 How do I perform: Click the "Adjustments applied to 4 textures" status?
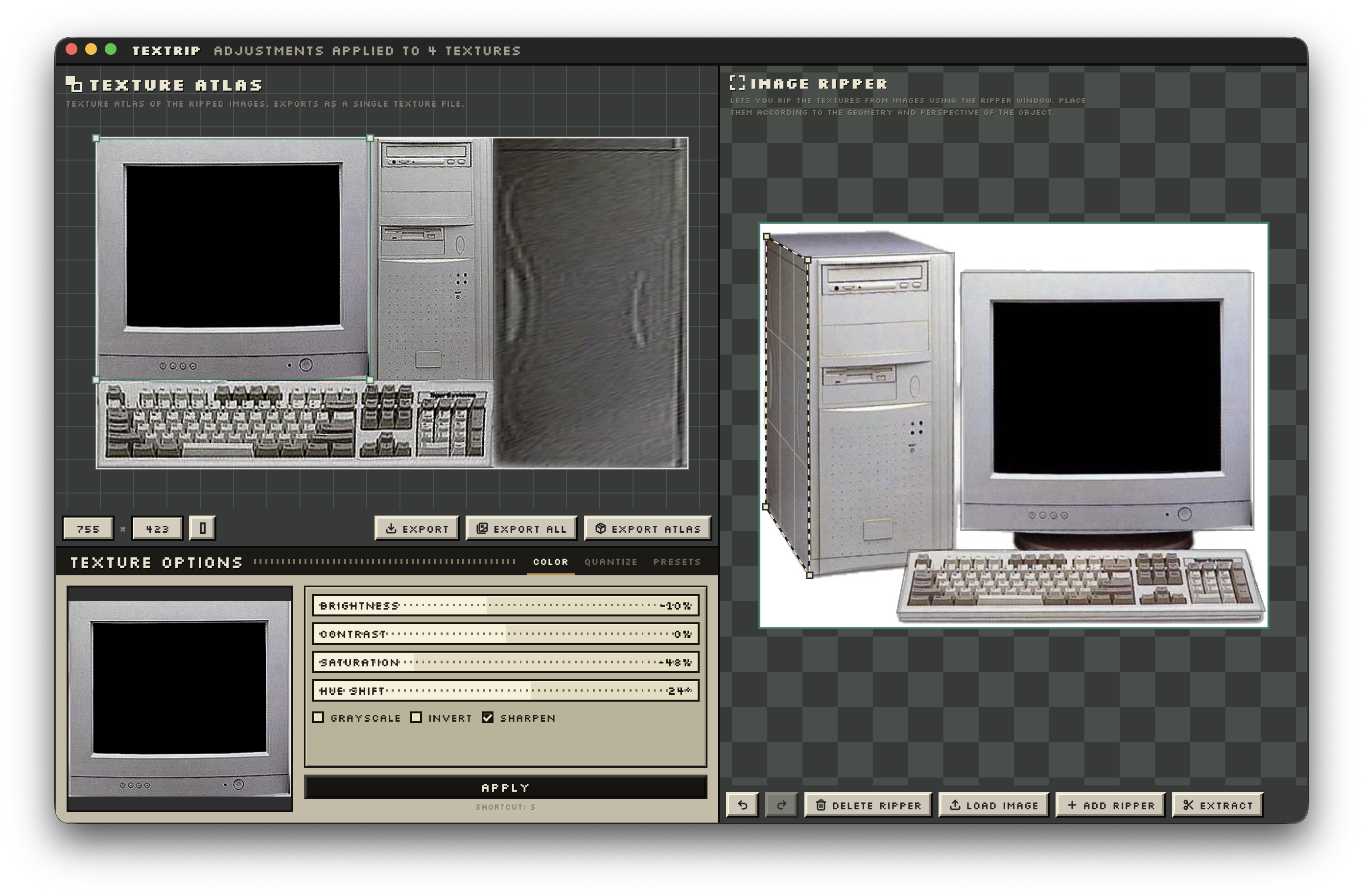tap(367, 50)
